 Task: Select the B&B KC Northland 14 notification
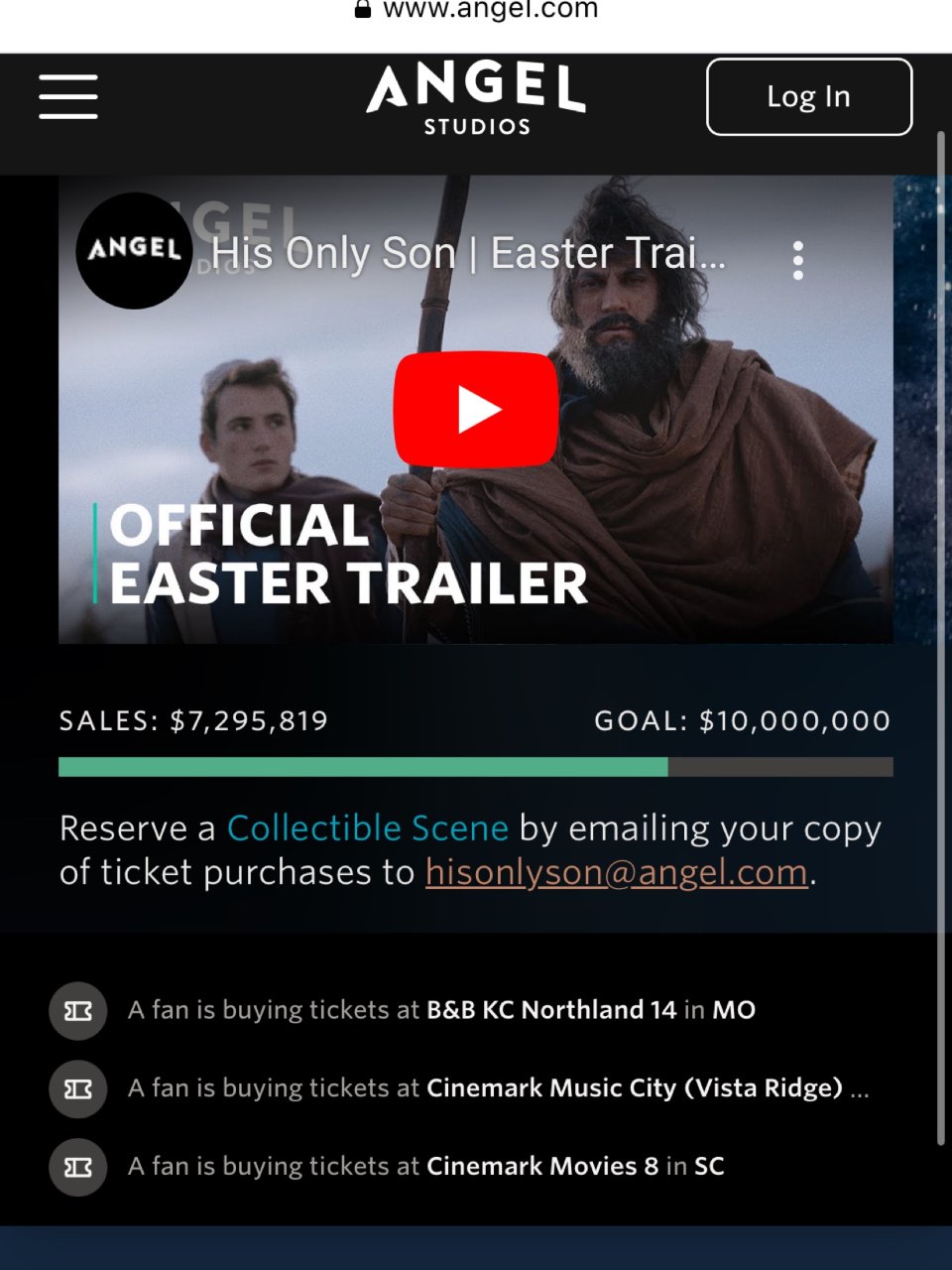(441, 1010)
